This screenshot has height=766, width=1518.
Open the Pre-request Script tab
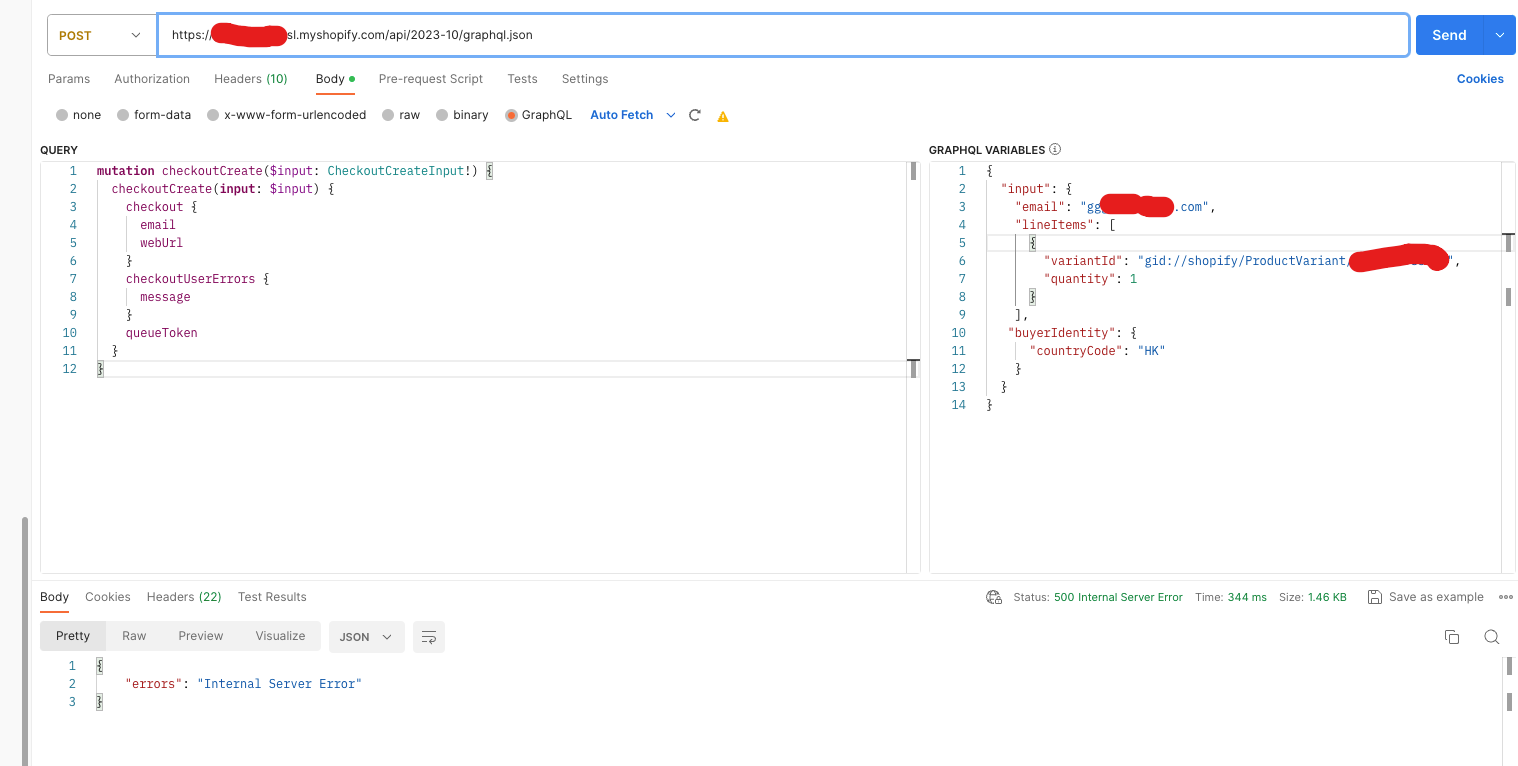pos(430,79)
